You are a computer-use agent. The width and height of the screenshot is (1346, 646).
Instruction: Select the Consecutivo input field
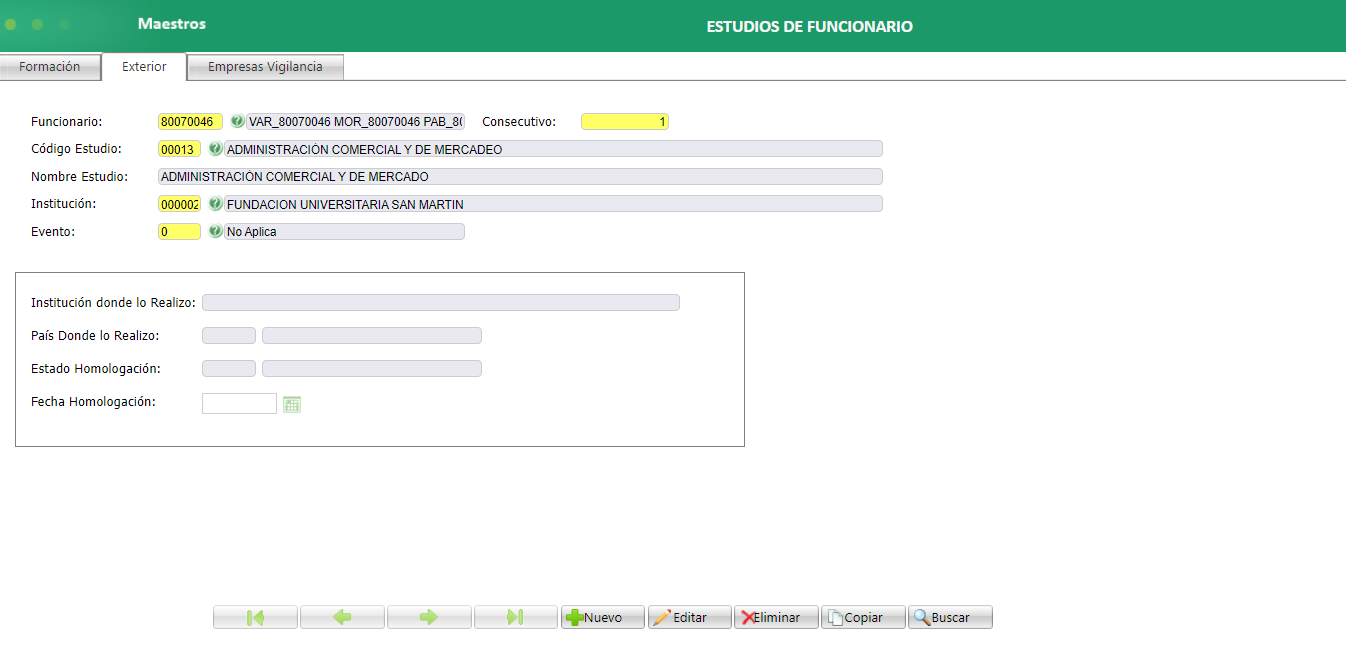624,121
